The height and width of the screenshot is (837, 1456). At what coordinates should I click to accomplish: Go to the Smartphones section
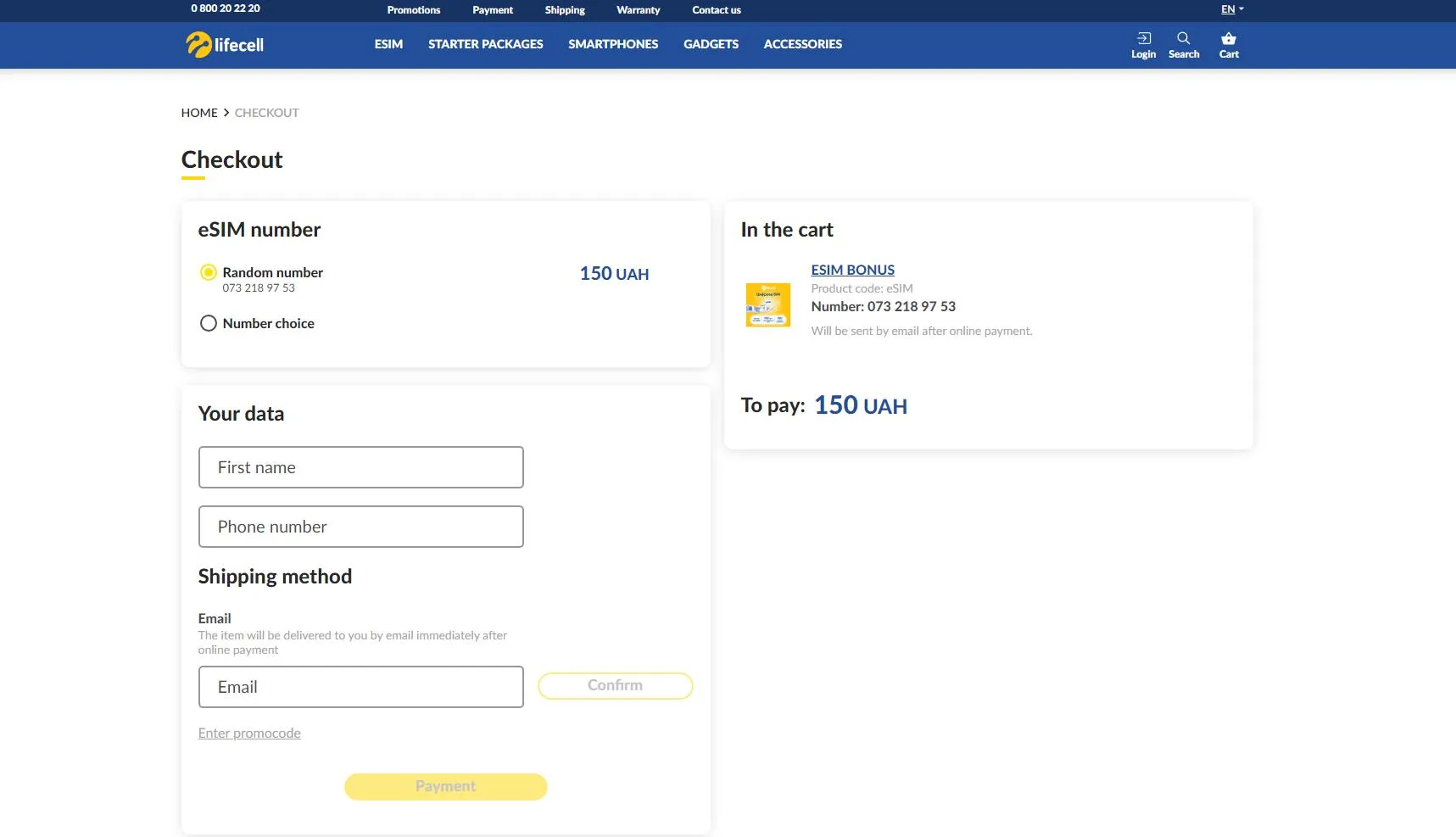click(x=612, y=44)
